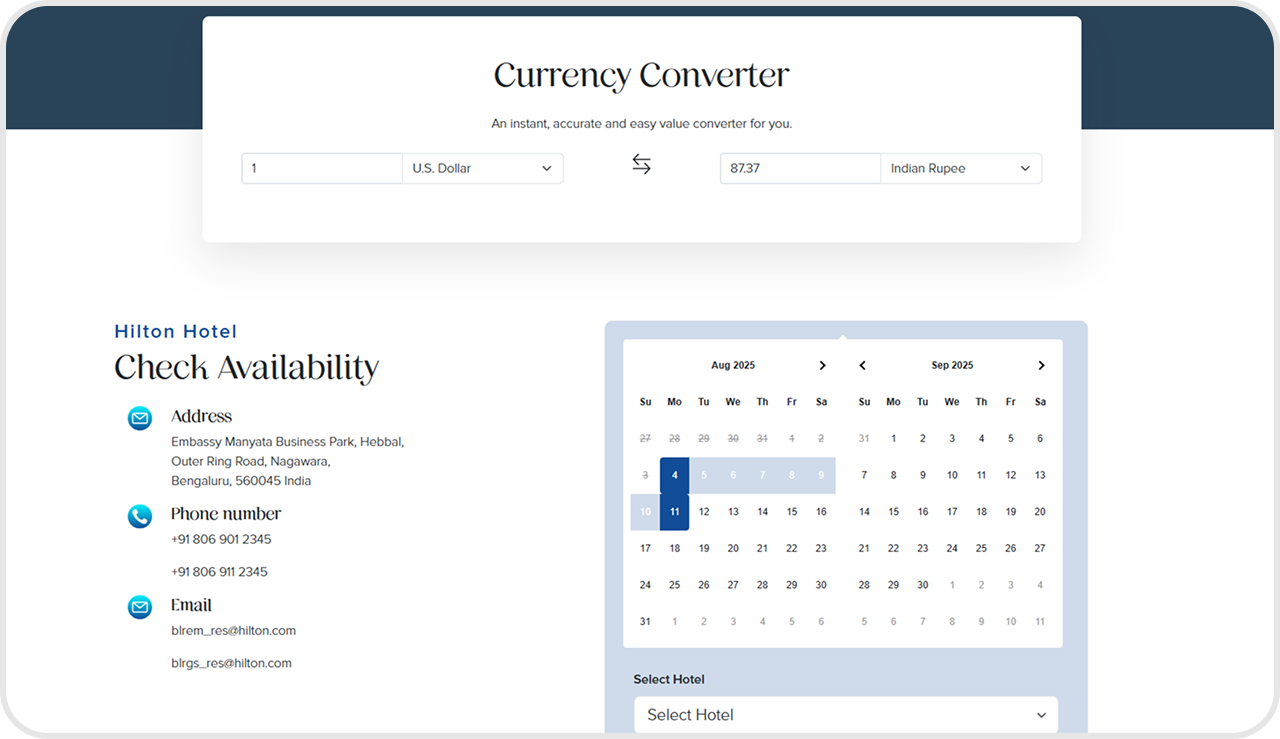Click the Check Availability heading

(247, 368)
